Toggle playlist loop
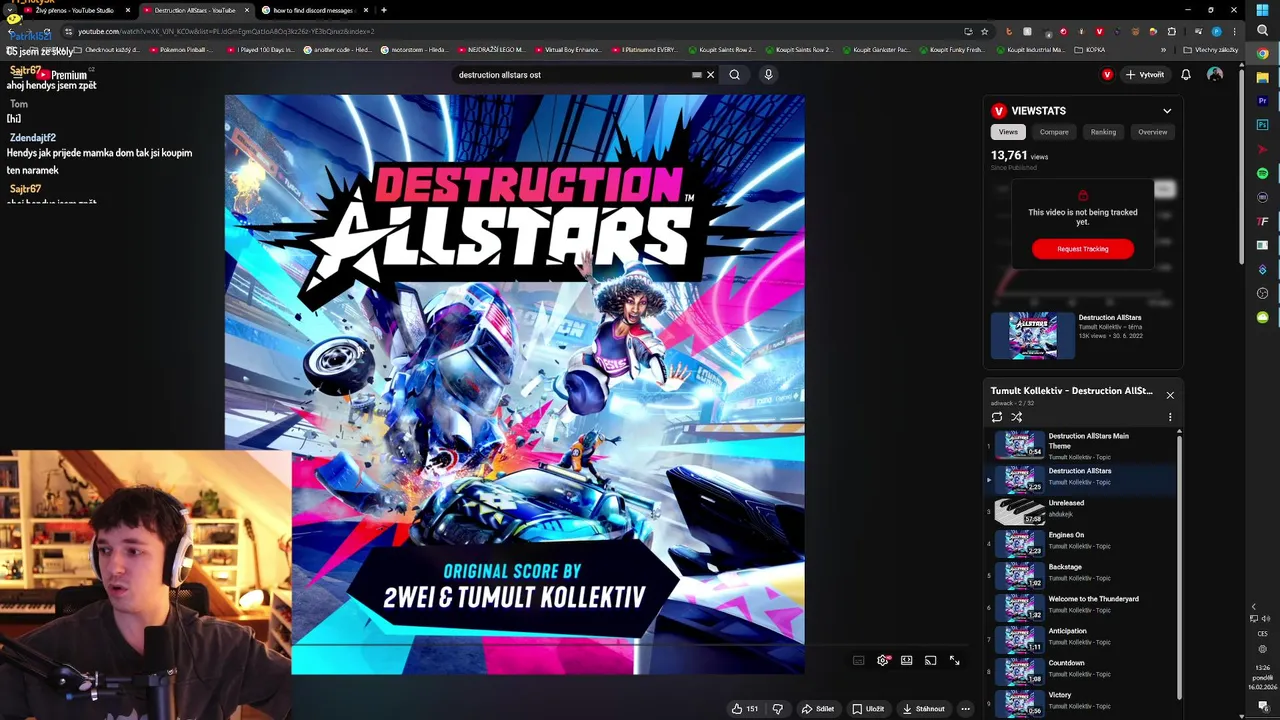 [x=997, y=417]
